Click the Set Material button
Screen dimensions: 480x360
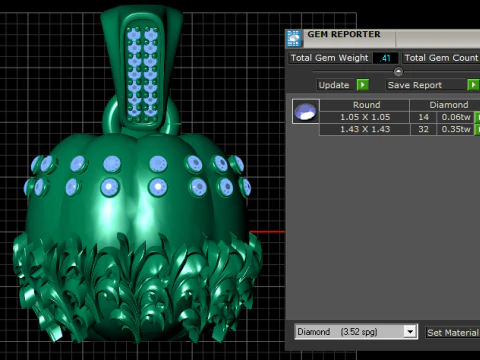pyautogui.click(x=453, y=332)
